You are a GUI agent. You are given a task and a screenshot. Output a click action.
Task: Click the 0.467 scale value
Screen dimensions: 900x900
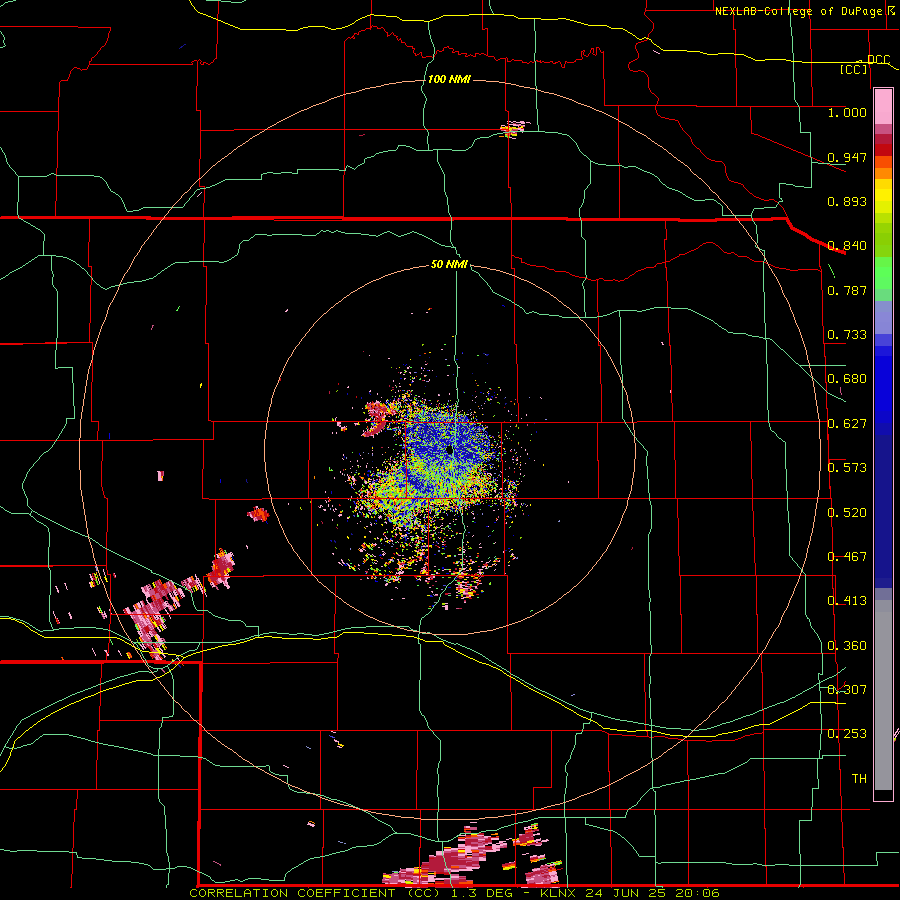pos(847,557)
